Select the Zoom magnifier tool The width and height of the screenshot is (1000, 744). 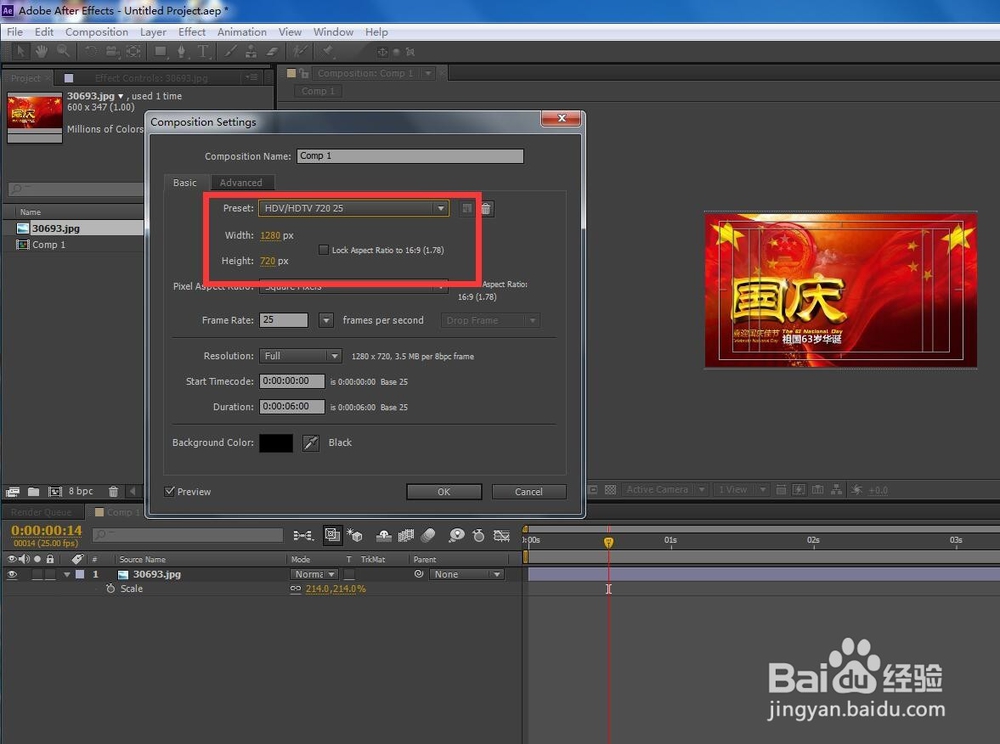(63, 51)
